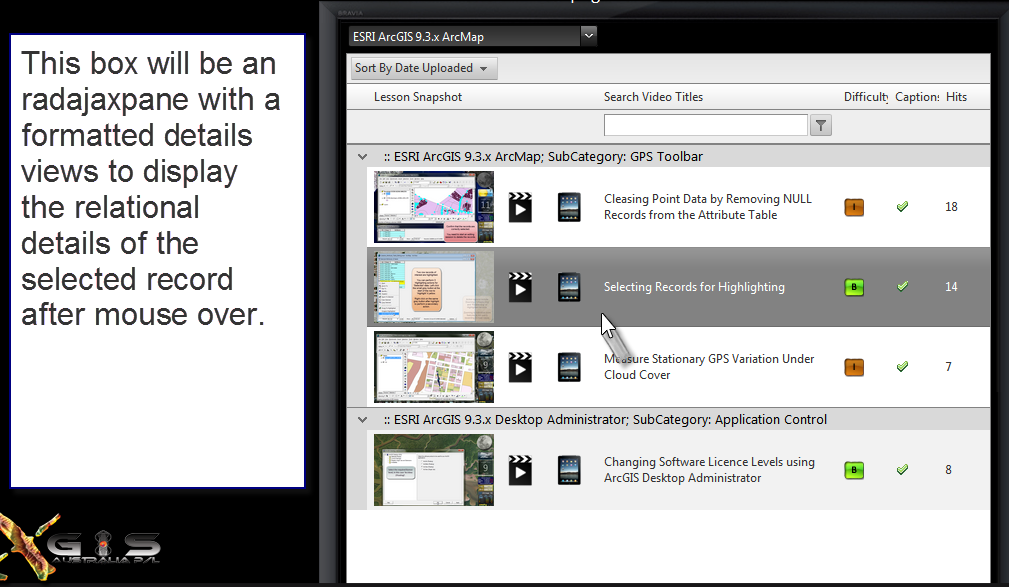Click caption checkmark on Cleasing Point Data row
This screenshot has height=587, width=1011.
click(x=902, y=206)
